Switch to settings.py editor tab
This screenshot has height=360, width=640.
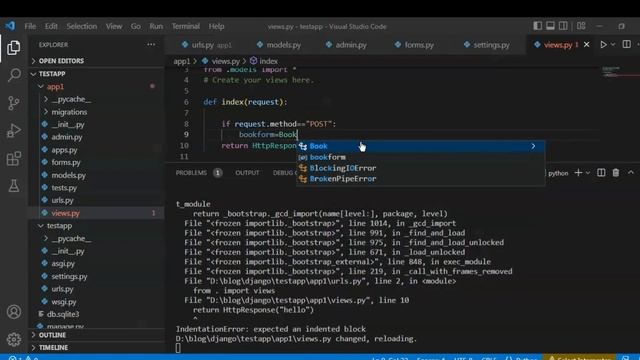488,45
